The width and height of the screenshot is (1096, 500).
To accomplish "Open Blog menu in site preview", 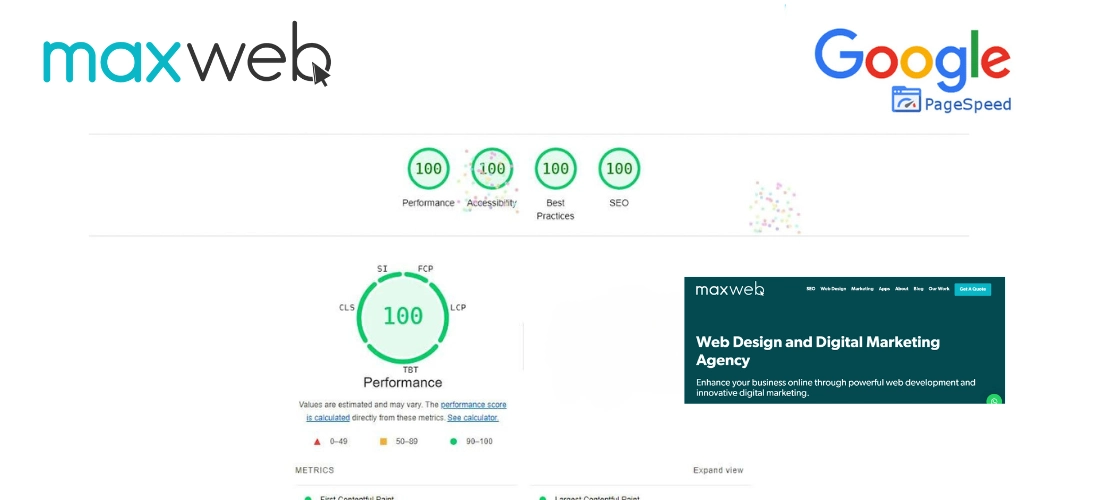I will click(918, 289).
